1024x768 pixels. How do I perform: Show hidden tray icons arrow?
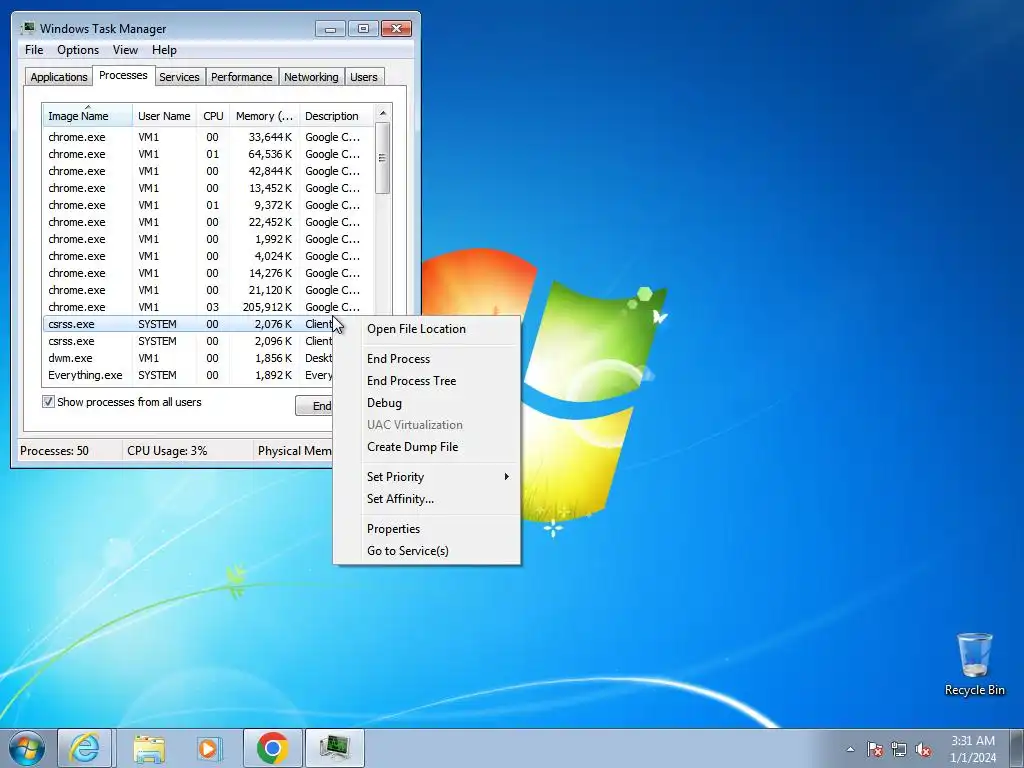850,749
